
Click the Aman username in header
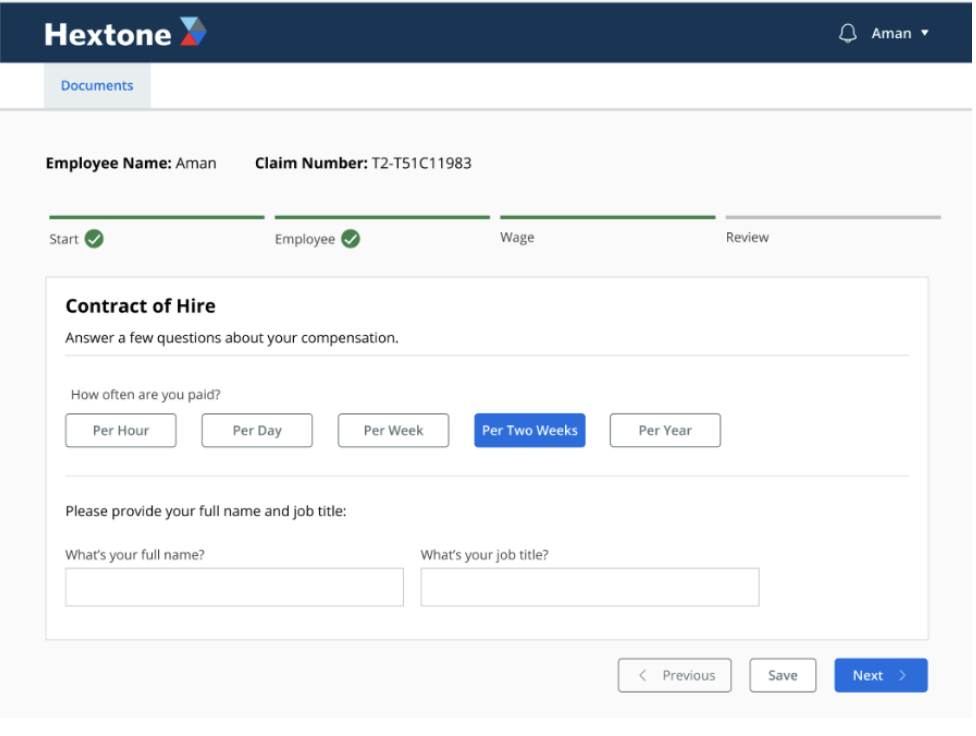tap(891, 33)
